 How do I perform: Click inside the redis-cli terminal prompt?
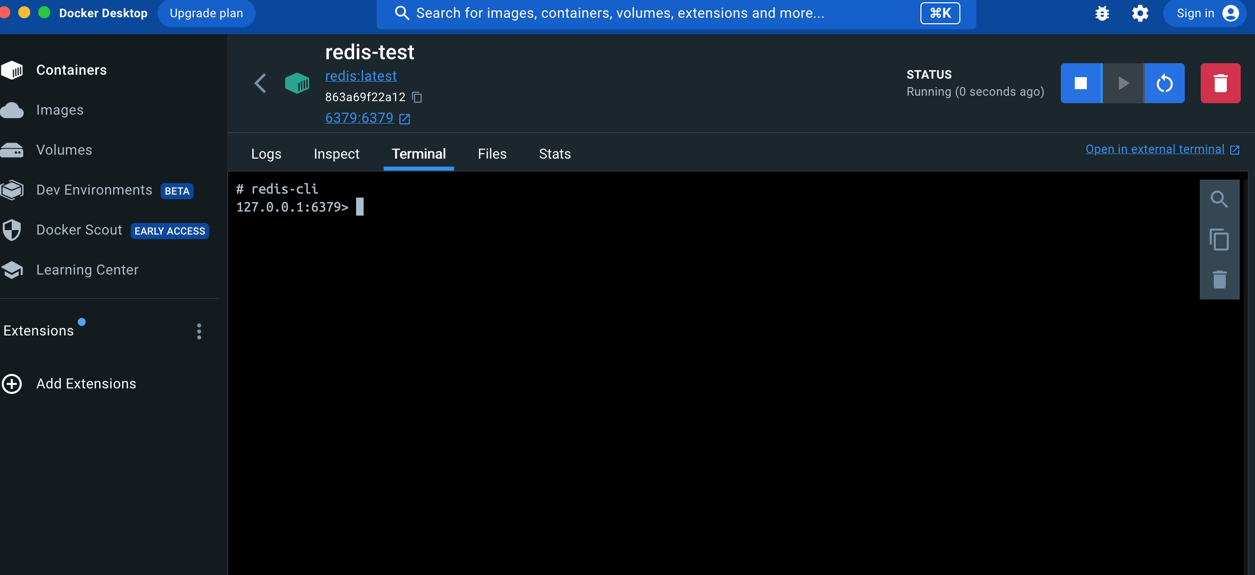point(360,207)
